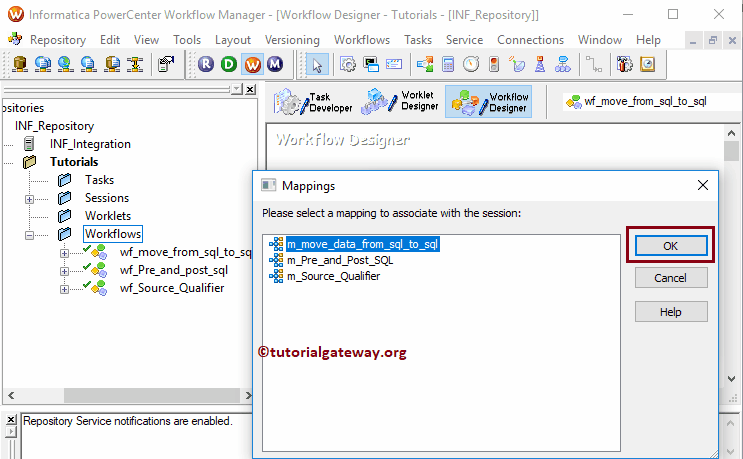Select the orange W Workflow Manager icon
743x459 pixels.
(x=252, y=63)
